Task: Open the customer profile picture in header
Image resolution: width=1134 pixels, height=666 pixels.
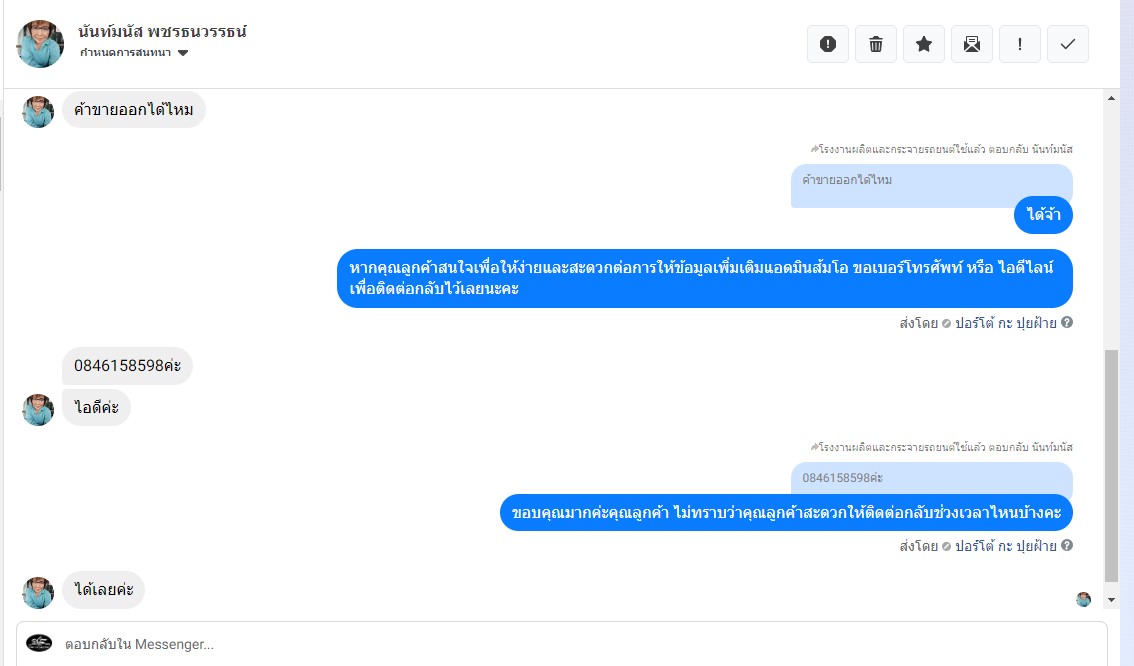Action: point(40,44)
